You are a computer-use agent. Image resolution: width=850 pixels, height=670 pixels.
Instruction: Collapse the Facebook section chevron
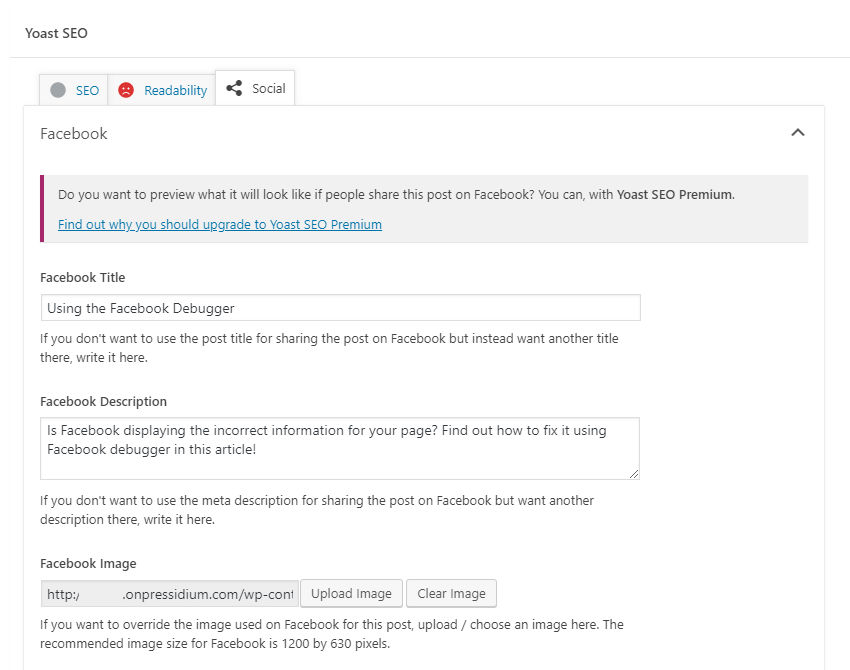tap(797, 133)
